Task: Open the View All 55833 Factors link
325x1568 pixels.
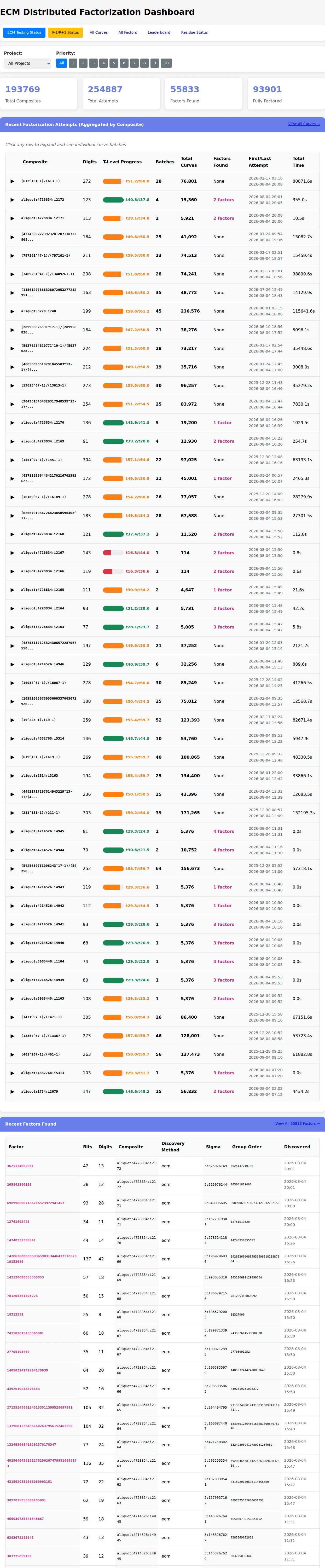Action: tap(298, 1124)
